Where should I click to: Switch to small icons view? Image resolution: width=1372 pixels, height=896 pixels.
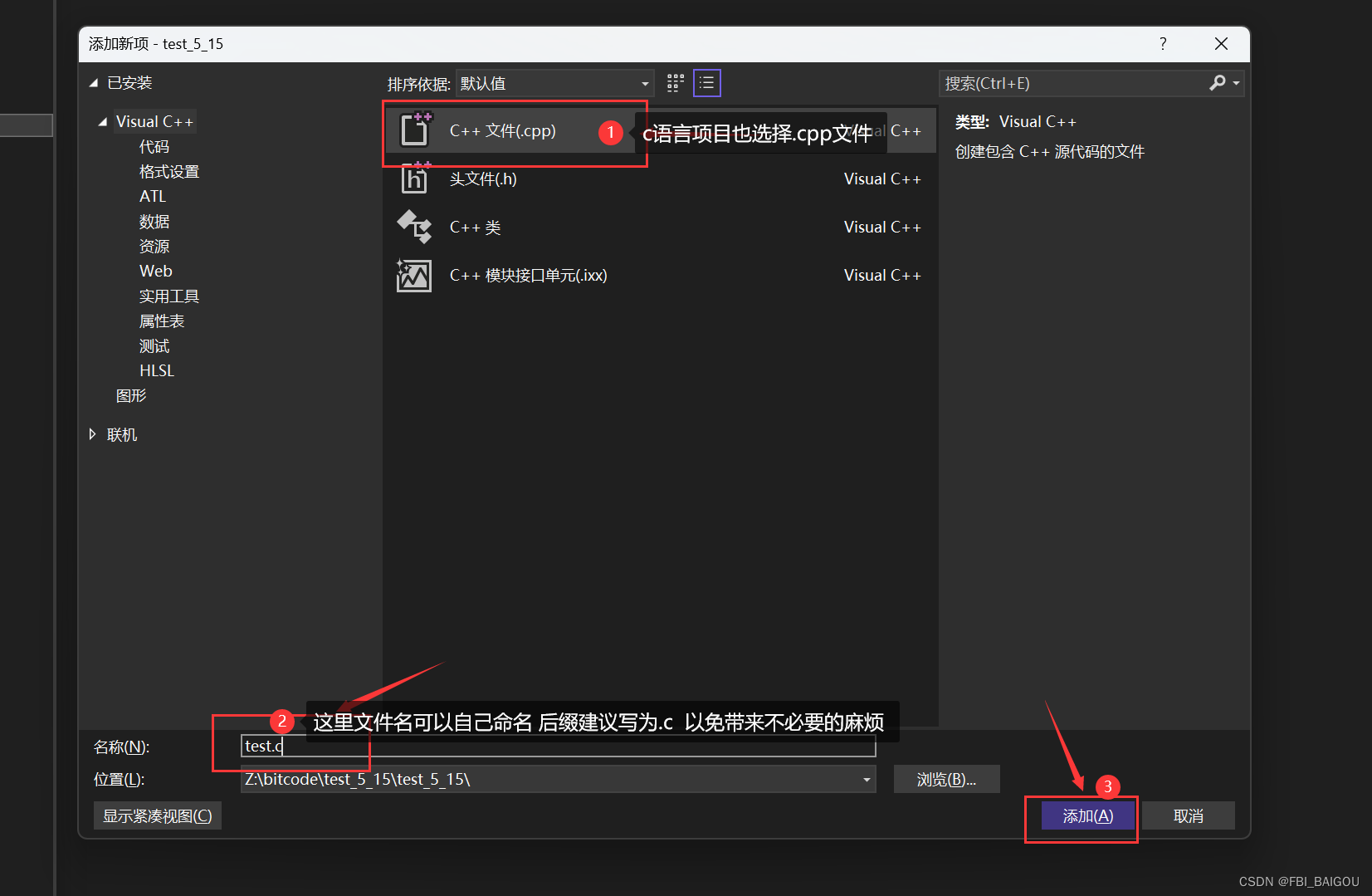(675, 82)
